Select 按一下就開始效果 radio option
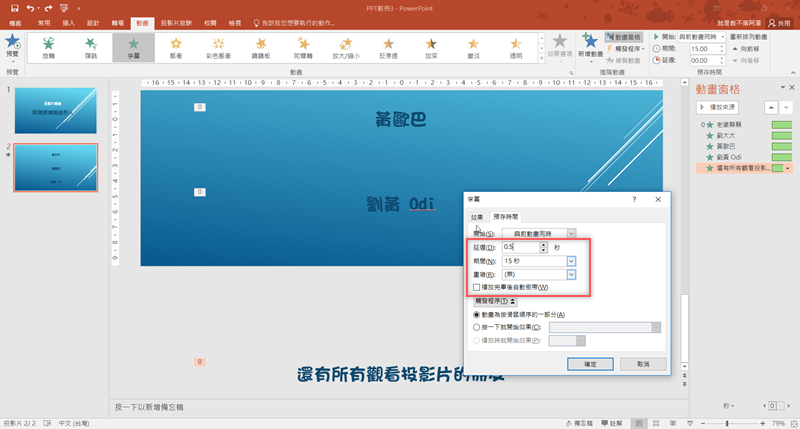The image size is (800, 429). pos(477,327)
